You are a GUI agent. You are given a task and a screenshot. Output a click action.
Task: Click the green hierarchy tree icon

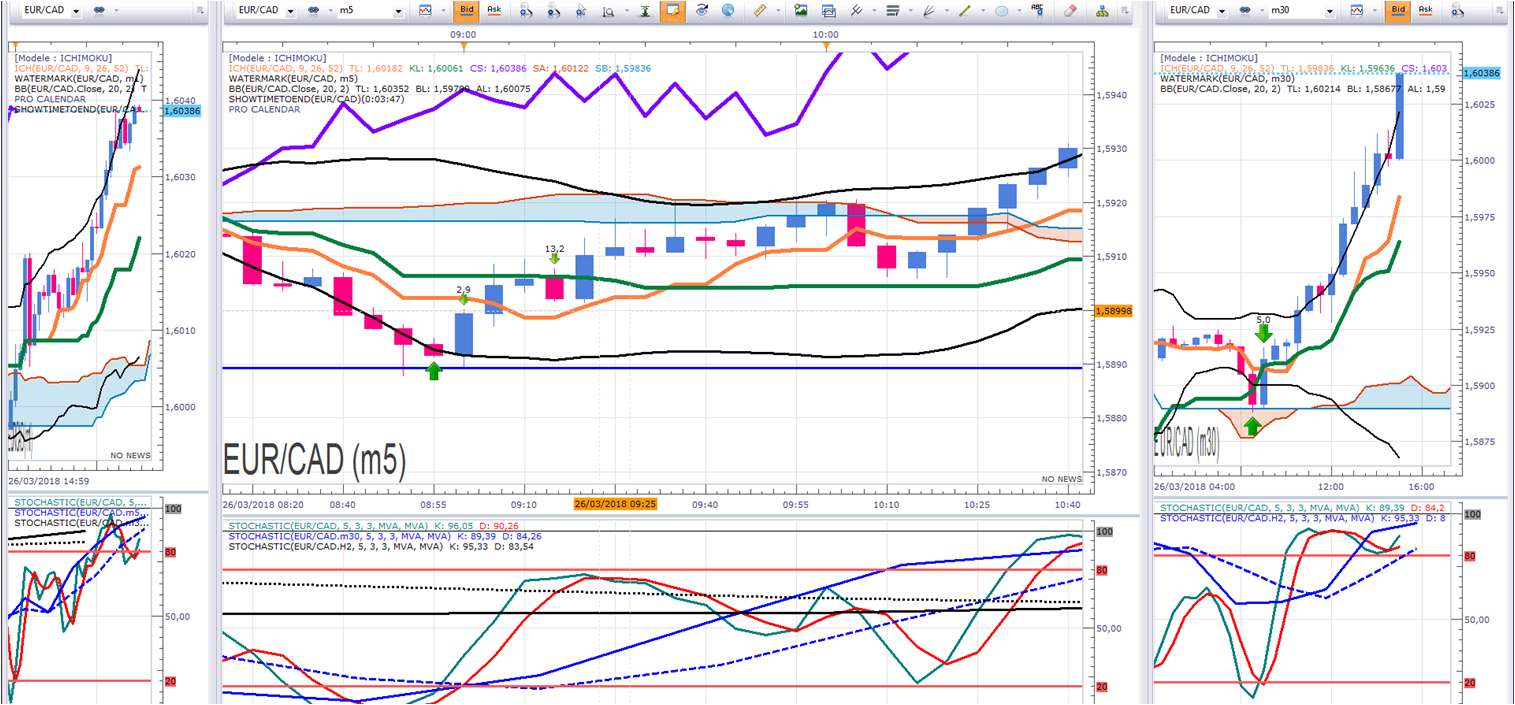[1102, 10]
